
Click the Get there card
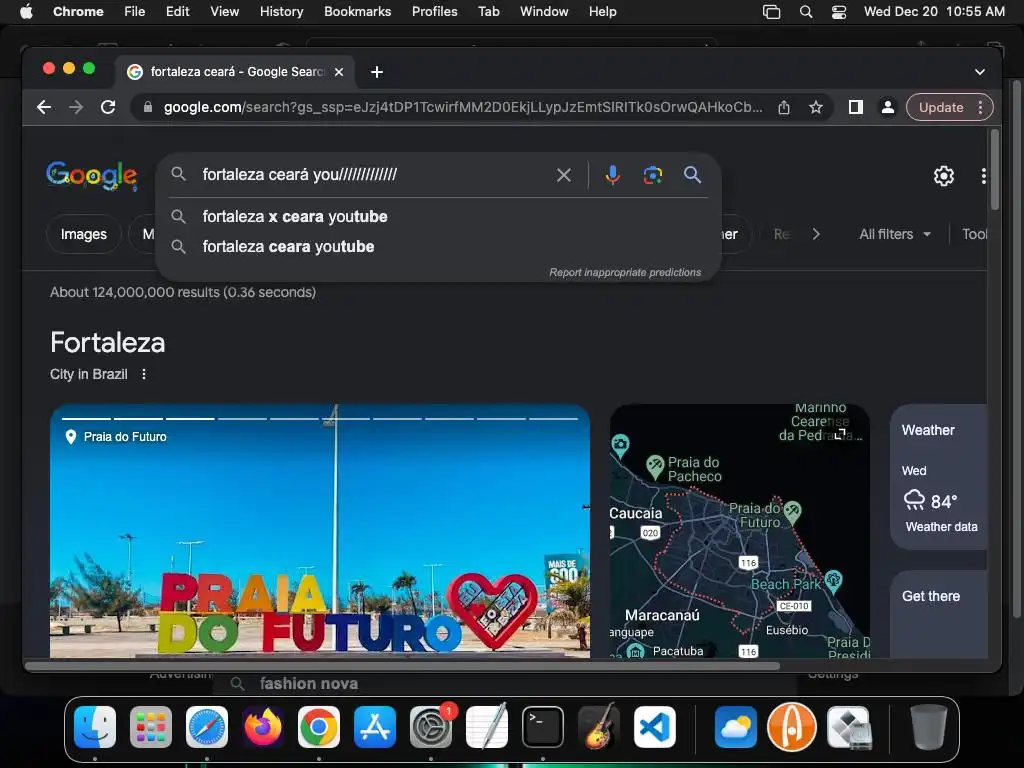(938, 614)
